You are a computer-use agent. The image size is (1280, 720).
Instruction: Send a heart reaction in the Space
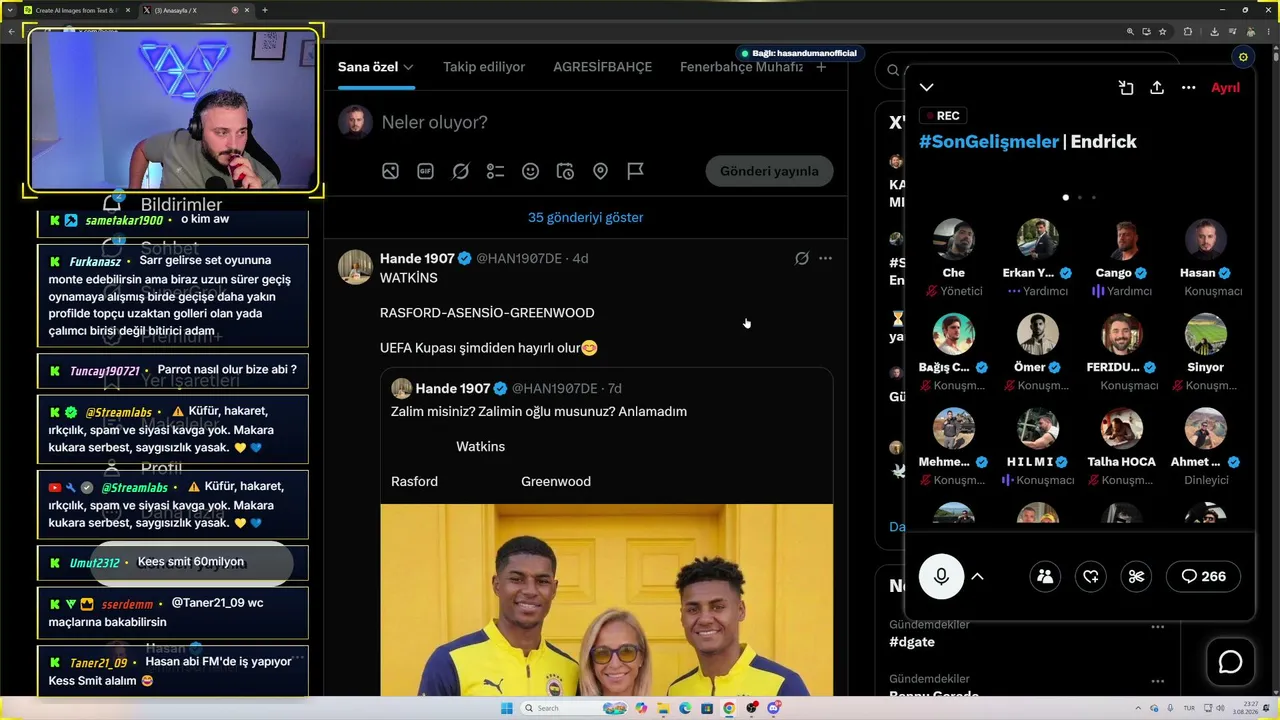coord(1091,576)
